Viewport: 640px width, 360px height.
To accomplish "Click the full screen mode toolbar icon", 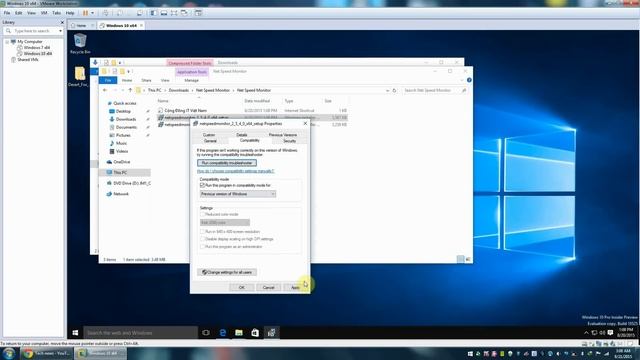I will pyautogui.click(x=174, y=13).
